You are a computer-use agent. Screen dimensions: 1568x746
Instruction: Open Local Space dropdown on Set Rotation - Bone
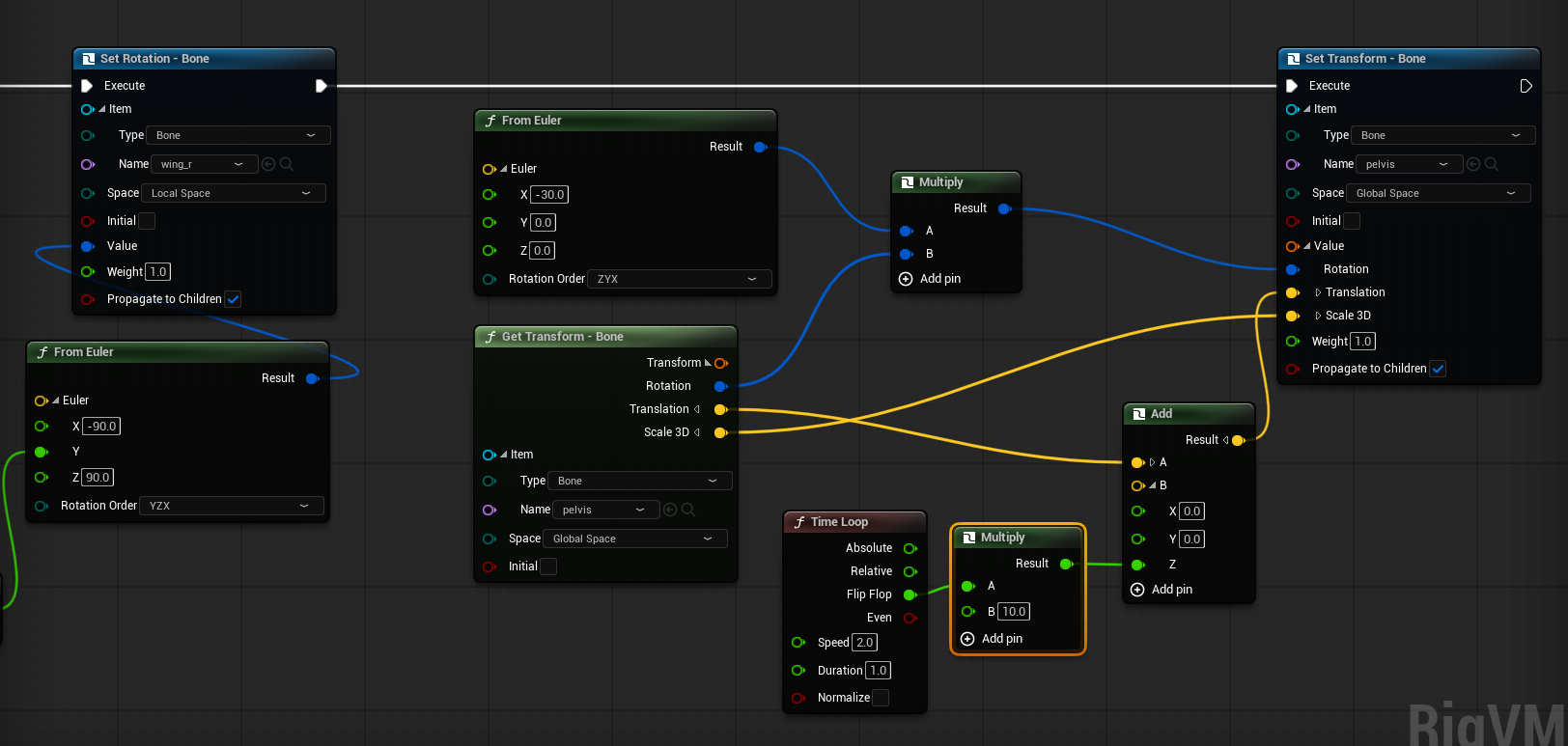234,193
